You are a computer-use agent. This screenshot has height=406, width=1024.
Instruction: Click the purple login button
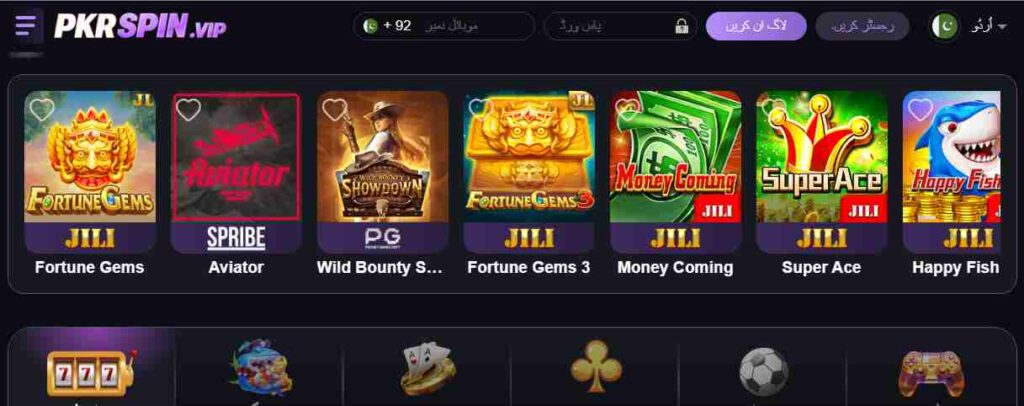pos(756,26)
